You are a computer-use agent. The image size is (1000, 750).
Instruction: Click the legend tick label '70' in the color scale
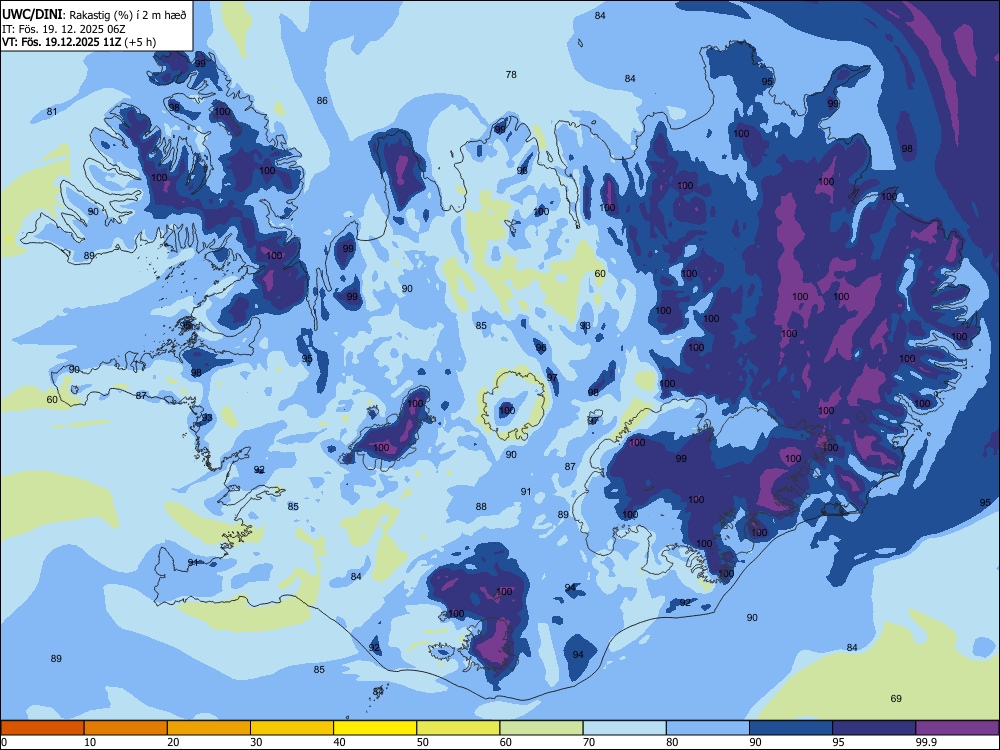pyautogui.click(x=589, y=742)
